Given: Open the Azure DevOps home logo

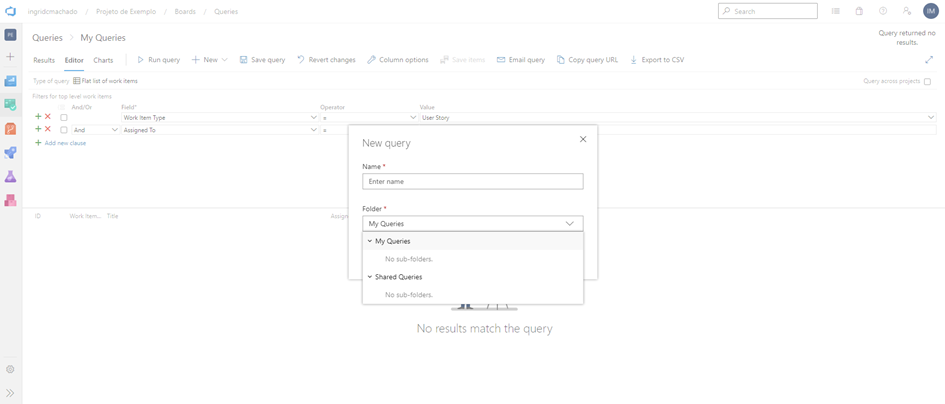Looking at the screenshot, I should tap(10, 11).
